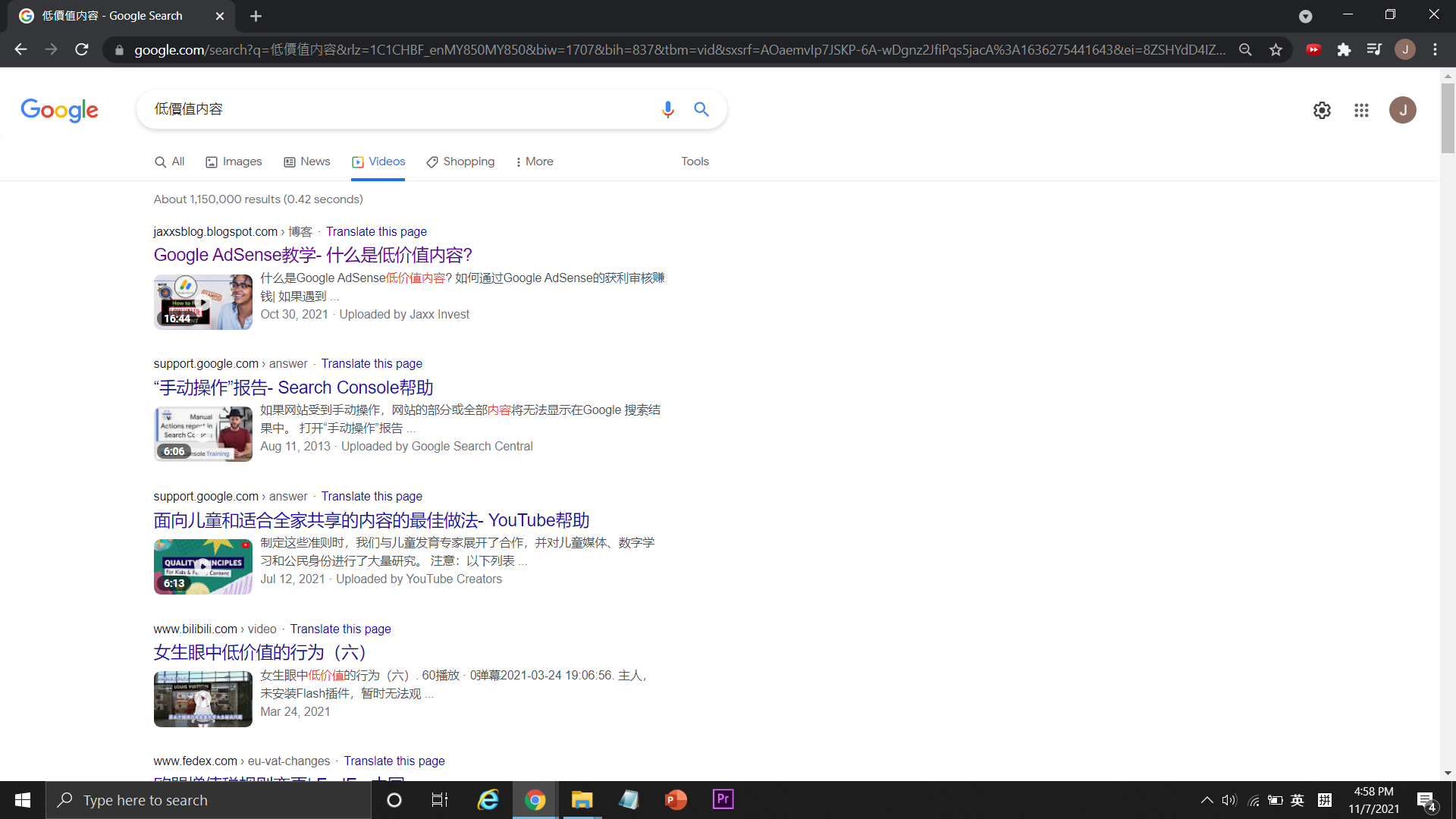Switch to the All results tab
This screenshot has width=1456, height=819.
pyautogui.click(x=169, y=162)
